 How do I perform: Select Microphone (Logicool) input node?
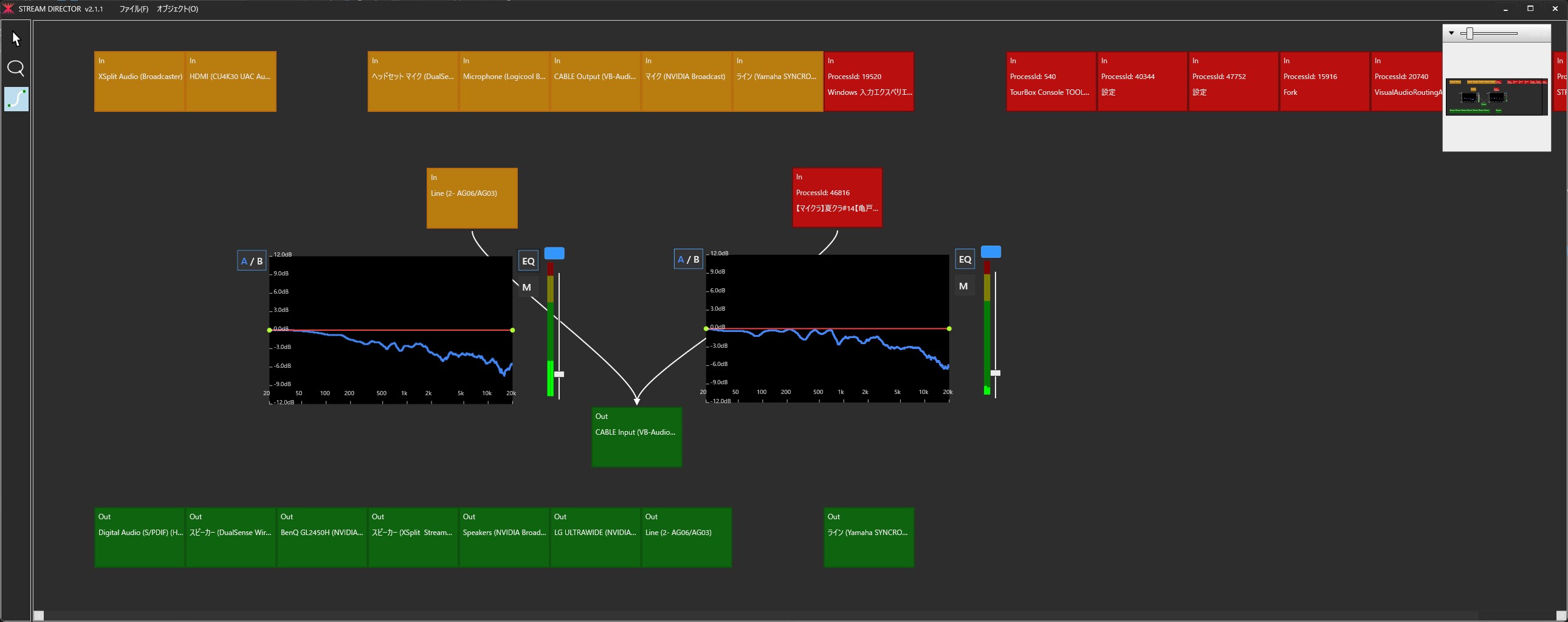point(504,81)
